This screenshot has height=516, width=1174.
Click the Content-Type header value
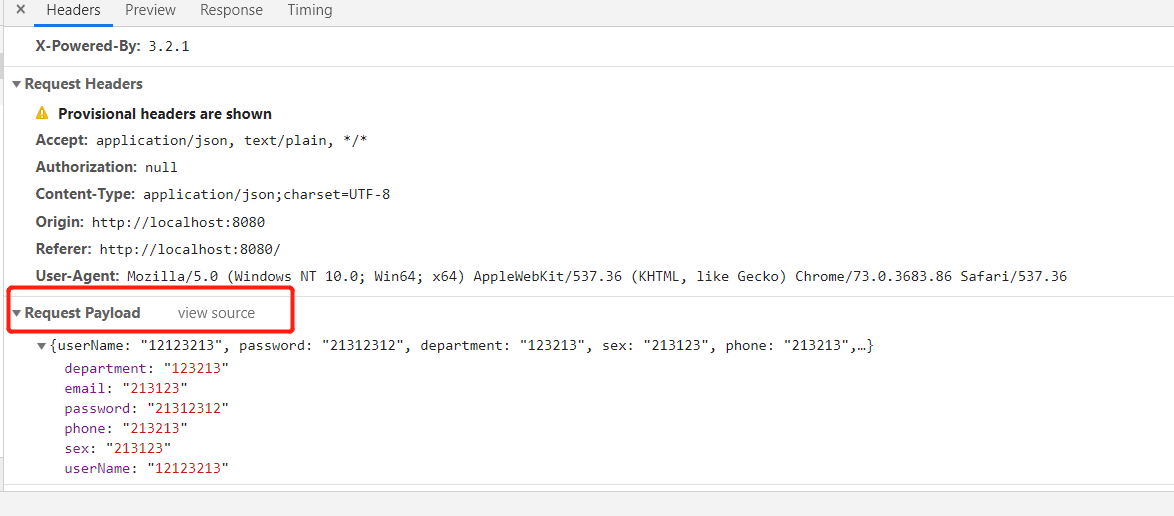tap(266, 194)
